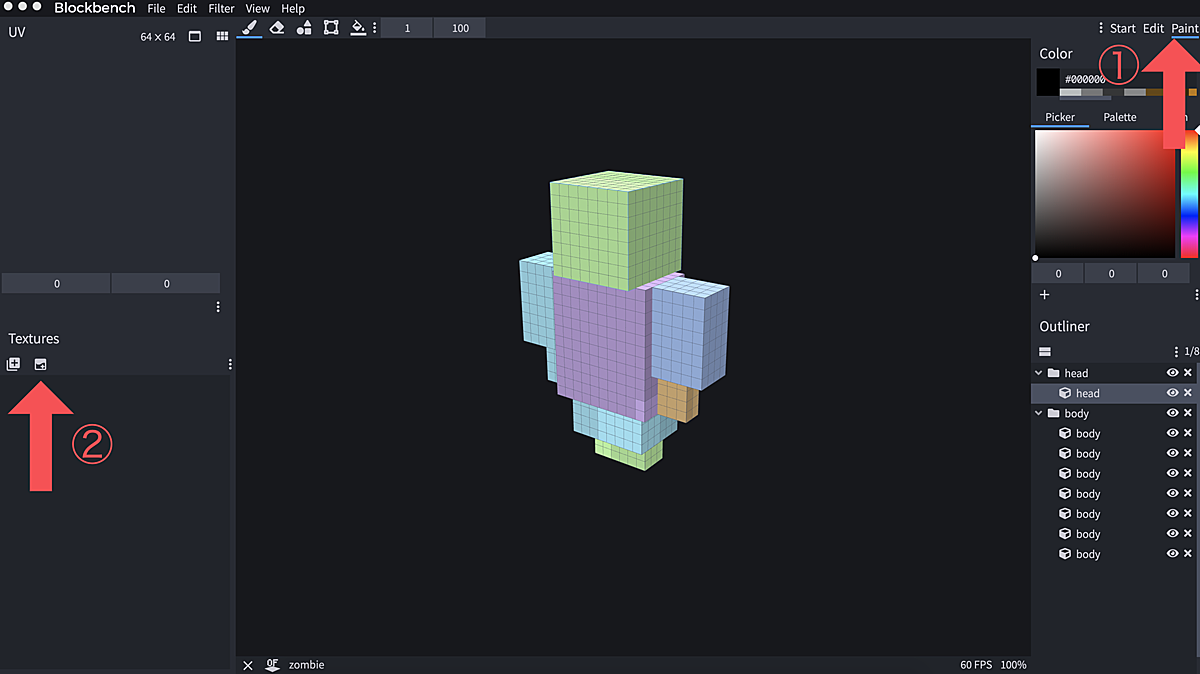Collapse the head group chevron
1200x674 pixels.
pyautogui.click(x=1037, y=373)
